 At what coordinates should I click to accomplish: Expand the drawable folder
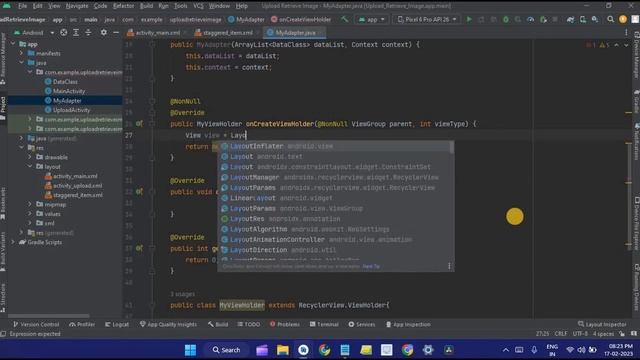[x=30, y=157]
